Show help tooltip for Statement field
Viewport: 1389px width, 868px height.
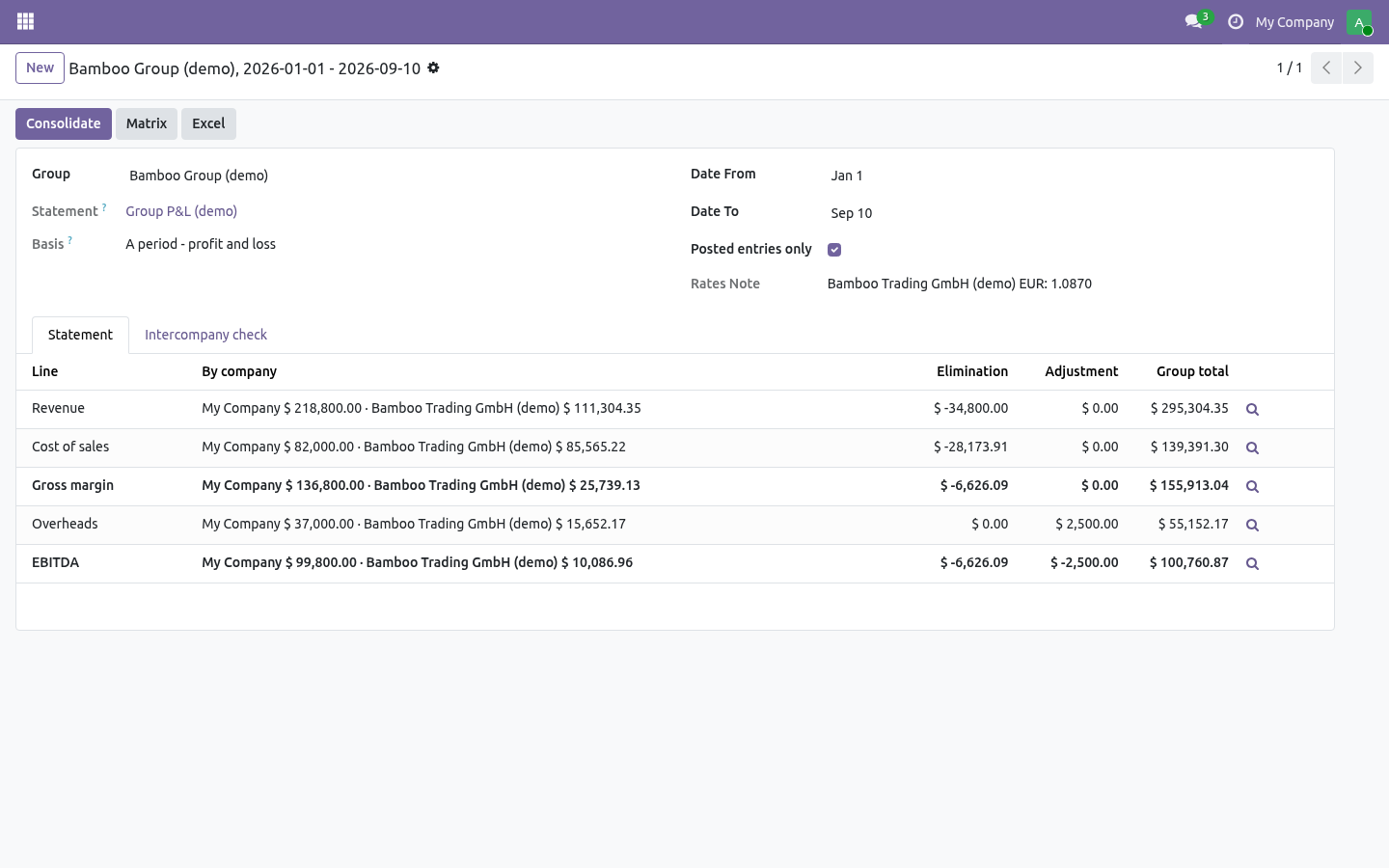point(104,207)
